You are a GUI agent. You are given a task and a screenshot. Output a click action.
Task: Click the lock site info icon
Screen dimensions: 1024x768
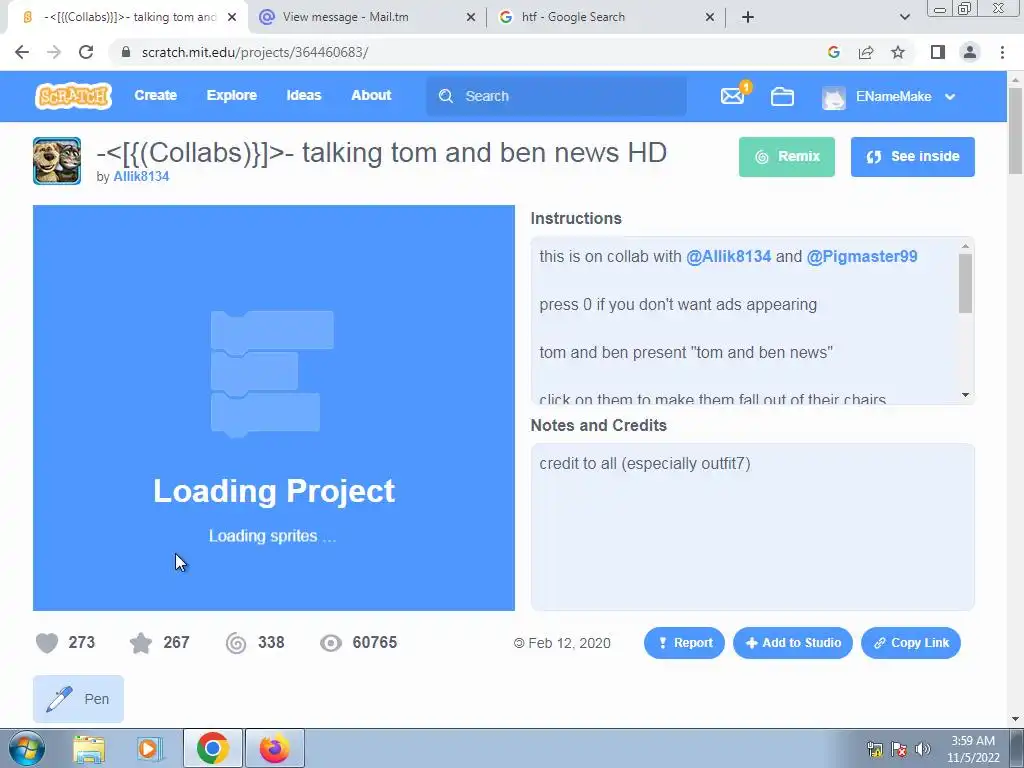click(x=127, y=52)
